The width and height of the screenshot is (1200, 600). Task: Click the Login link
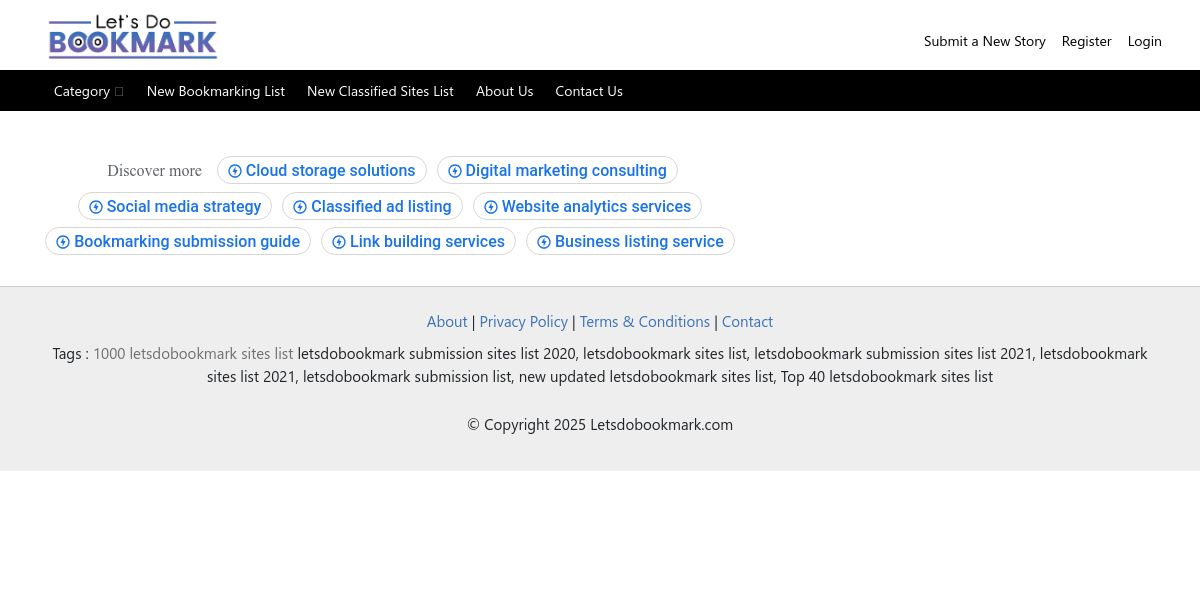click(x=1145, y=41)
